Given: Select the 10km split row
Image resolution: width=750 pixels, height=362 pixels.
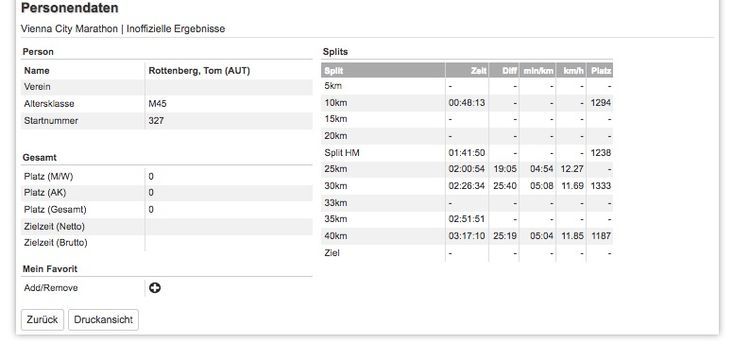Looking at the screenshot, I should [467, 103].
